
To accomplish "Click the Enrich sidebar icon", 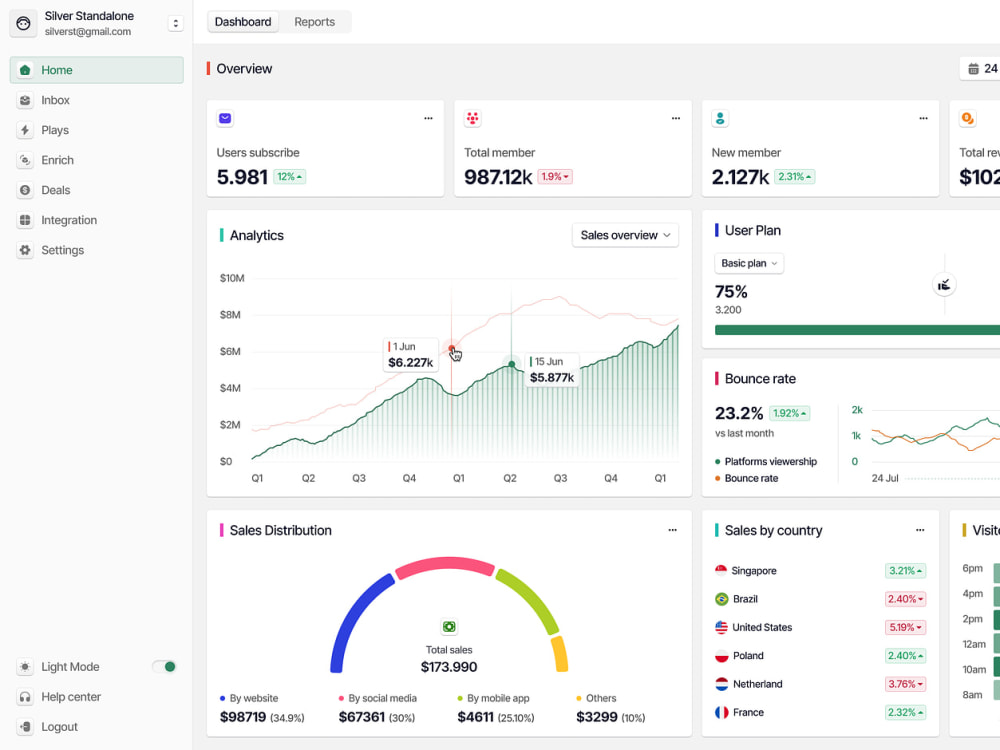I will coord(25,160).
